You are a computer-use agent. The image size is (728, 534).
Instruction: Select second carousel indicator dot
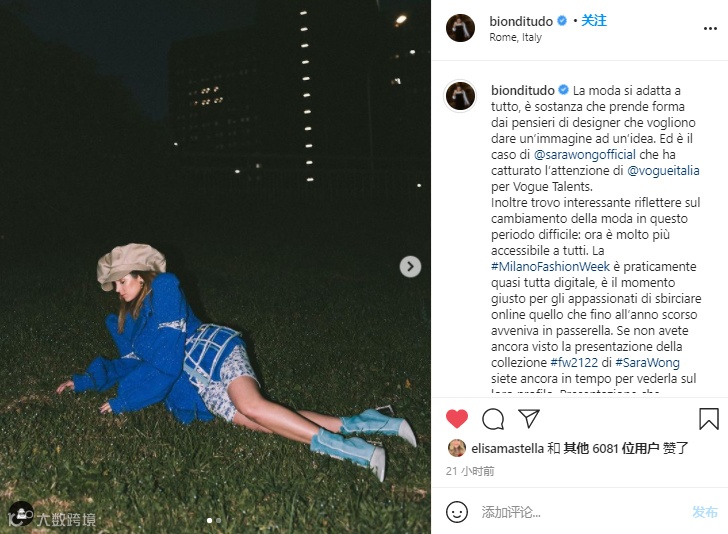pyautogui.click(x=219, y=521)
